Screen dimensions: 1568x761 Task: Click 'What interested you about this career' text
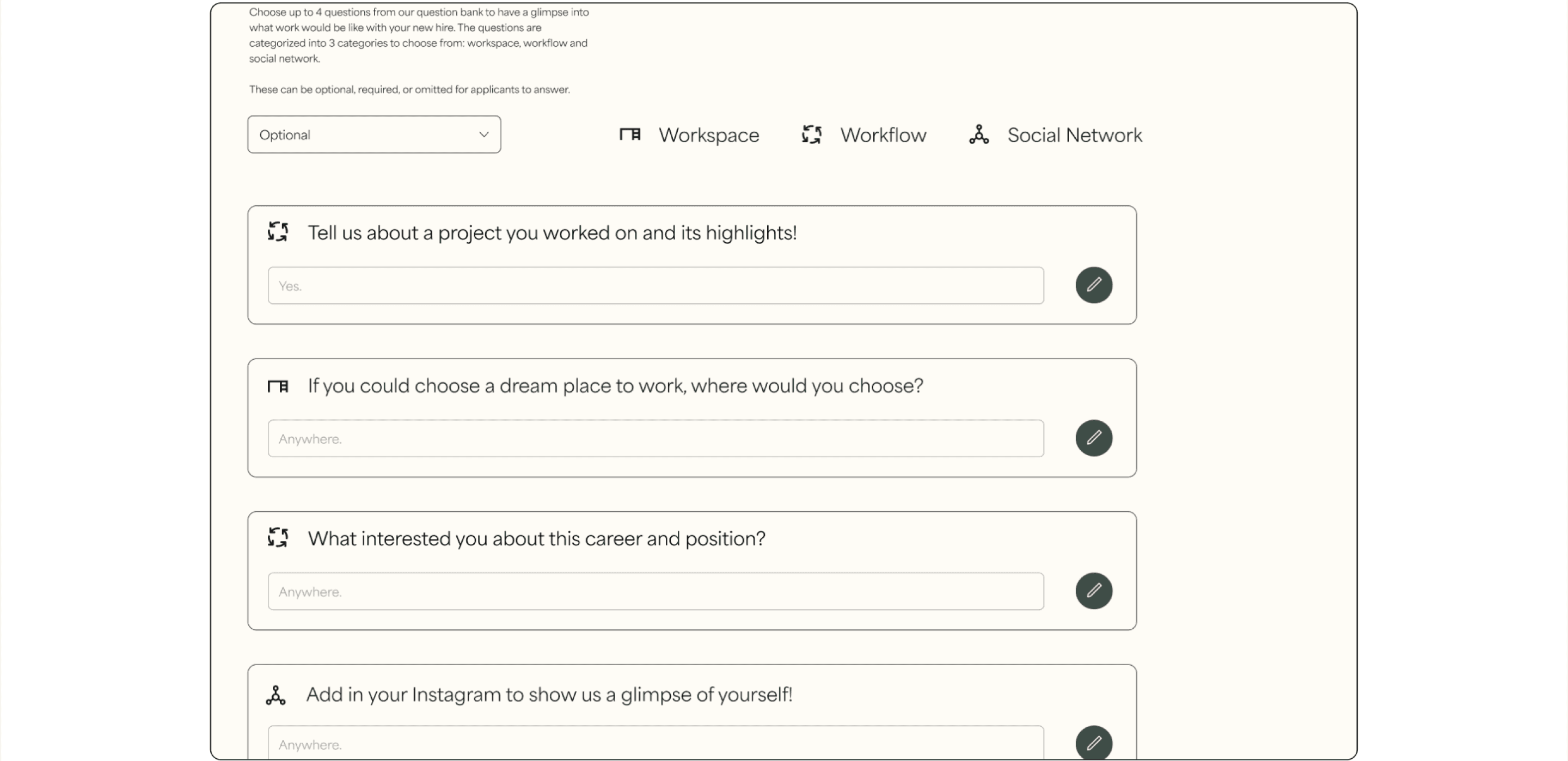point(536,539)
